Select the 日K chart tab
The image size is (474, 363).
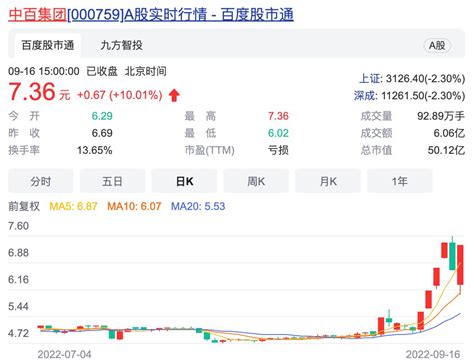pos(184,181)
